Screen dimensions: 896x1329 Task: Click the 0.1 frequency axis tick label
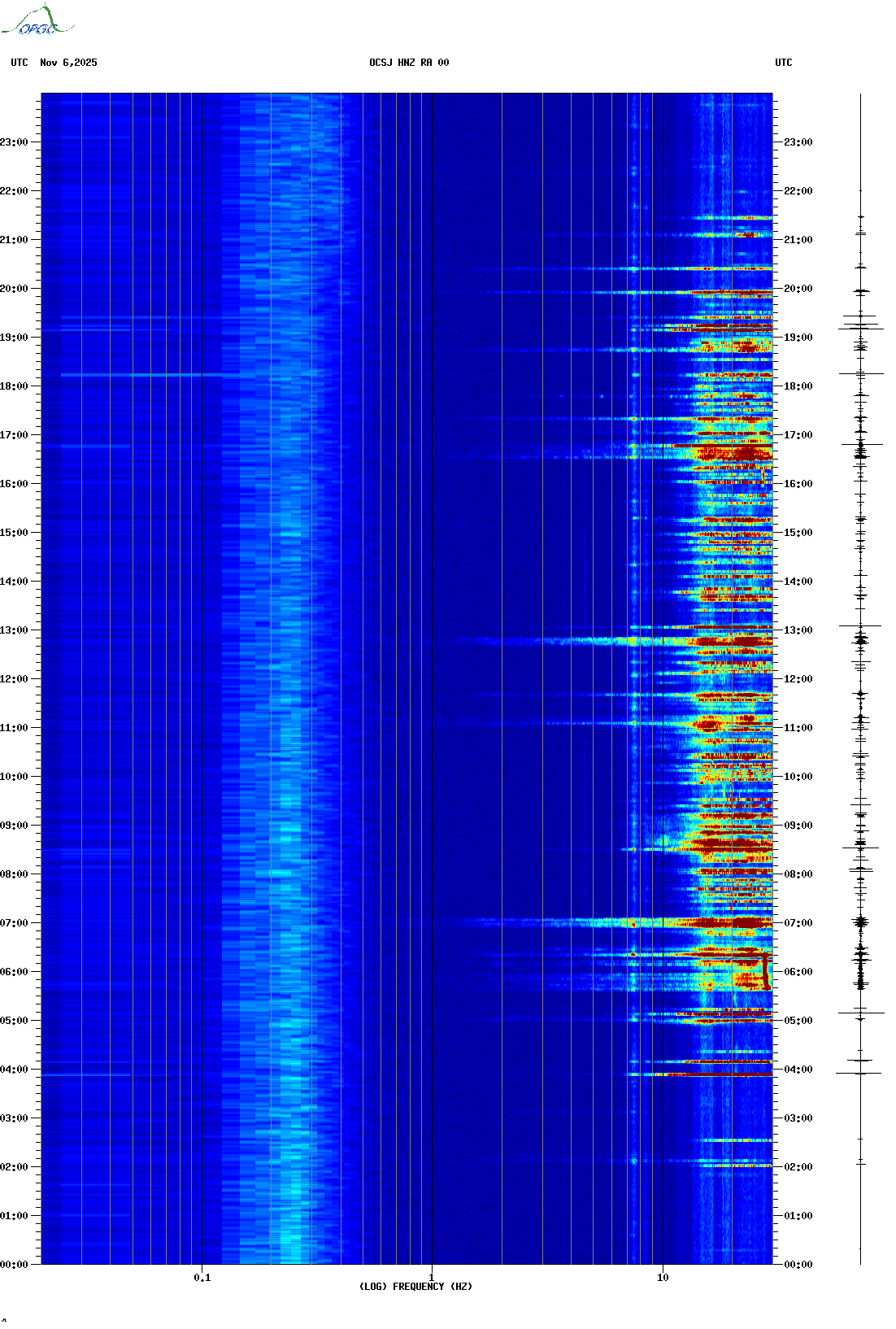(202, 1278)
